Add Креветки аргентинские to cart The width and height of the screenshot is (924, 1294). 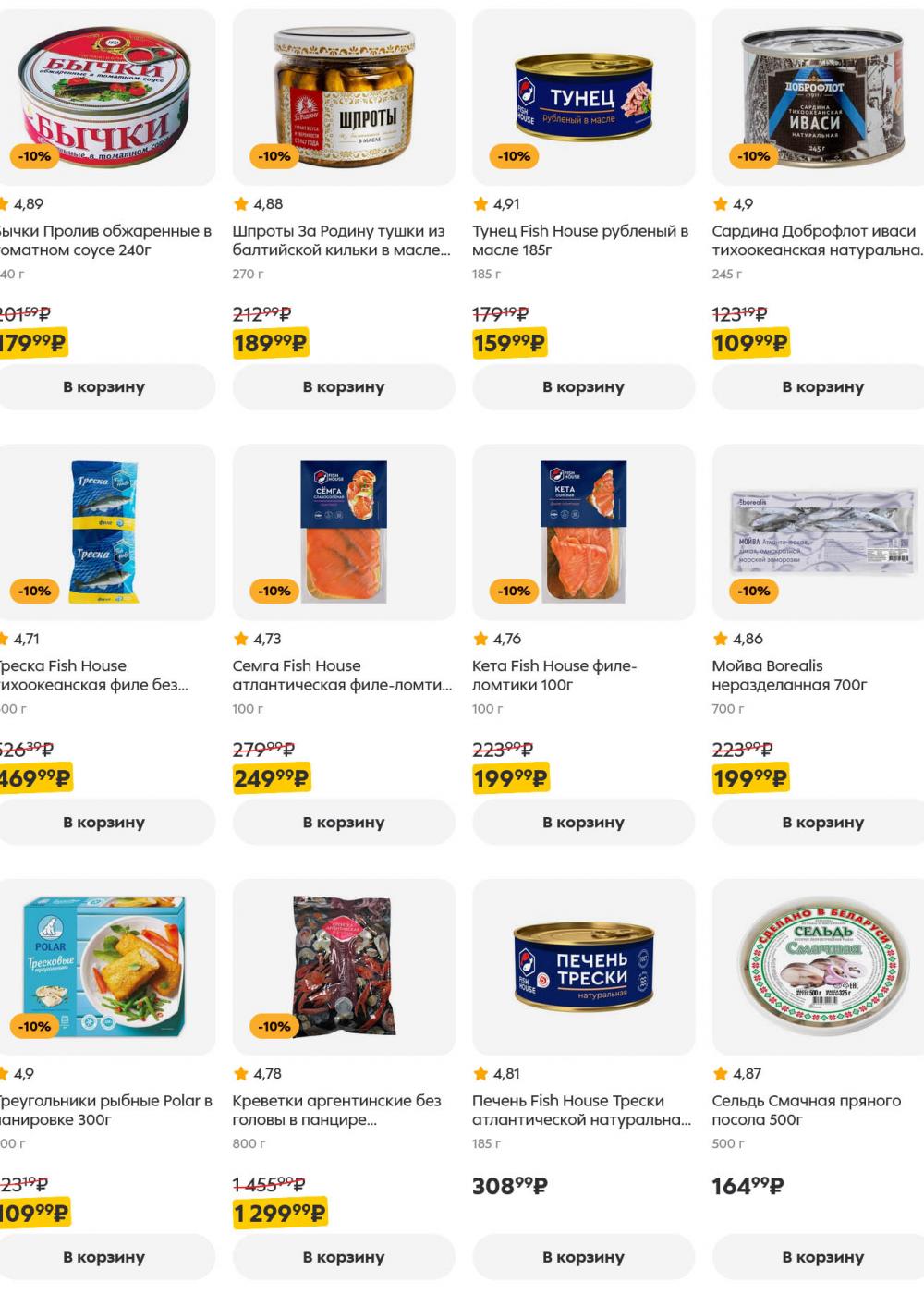[344, 1257]
